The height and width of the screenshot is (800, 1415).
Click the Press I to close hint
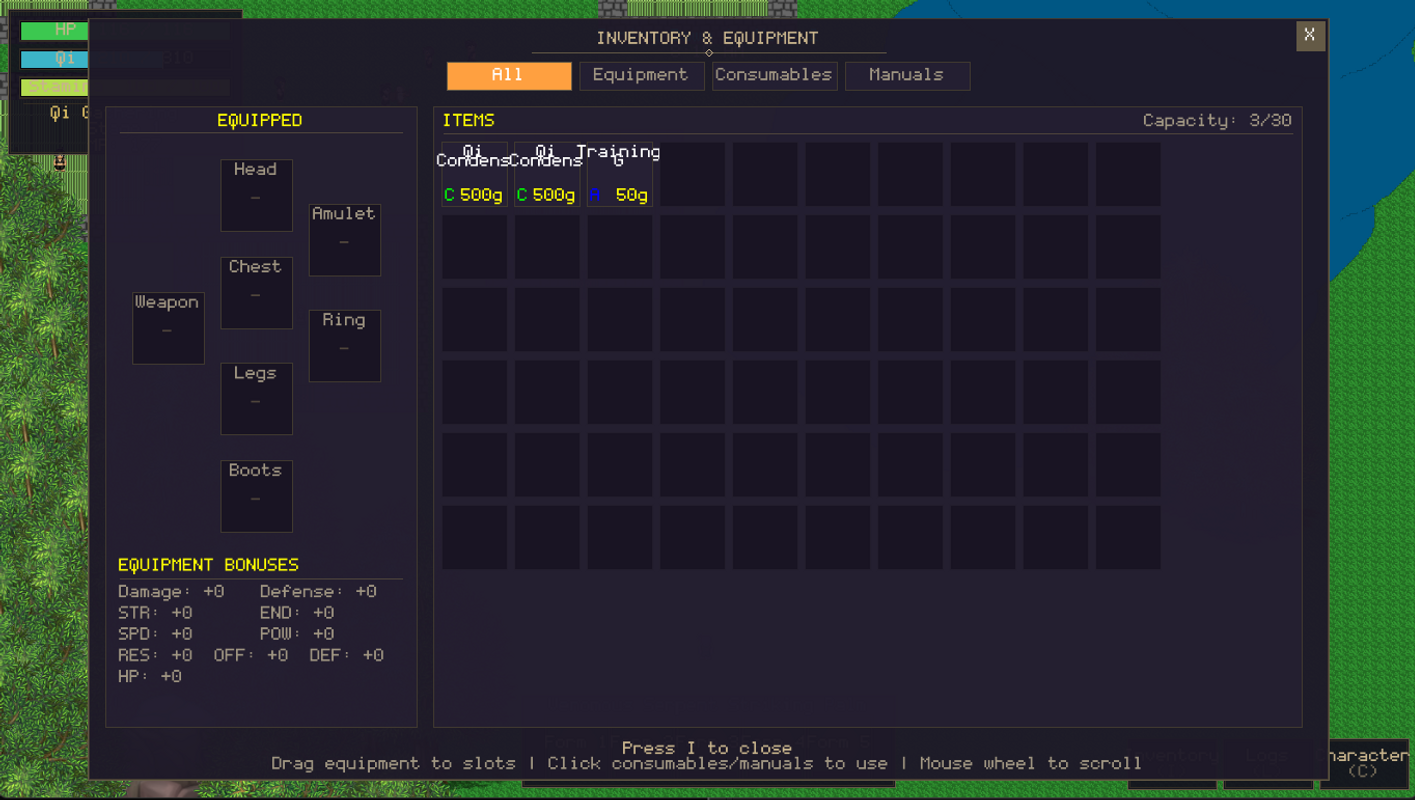click(707, 748)
